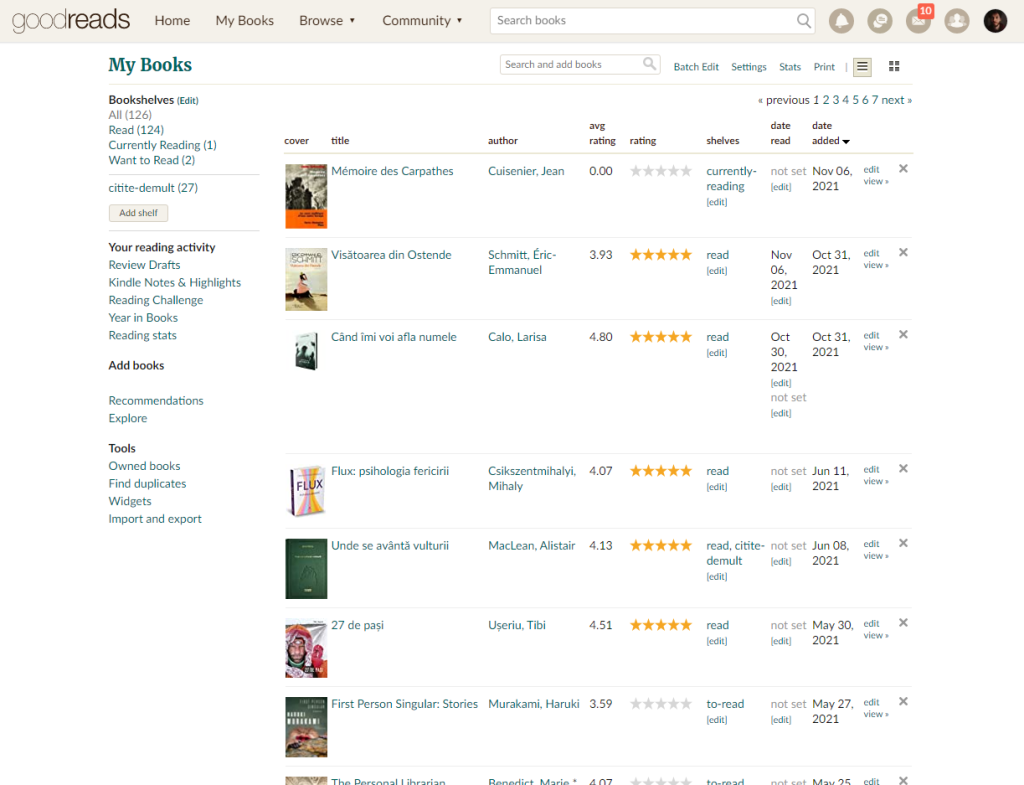Screen dimensions: 1024x785
Task: Edit date read for Flux: psihologia fericirii
Action: click(x=780, y=487)
